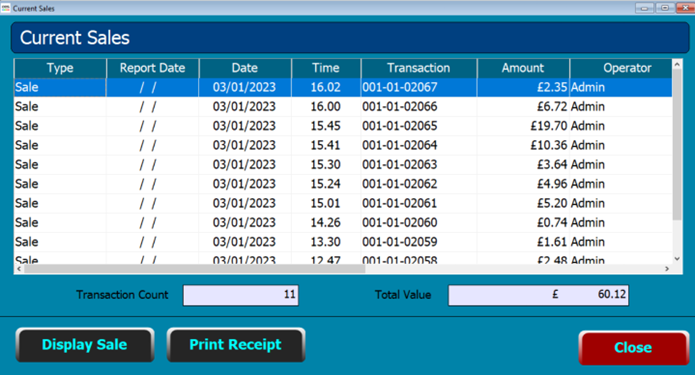Click the Total Value field showing 60.12
The width and height of the screenshot is (695, 375).
click(x=538, y=295)
